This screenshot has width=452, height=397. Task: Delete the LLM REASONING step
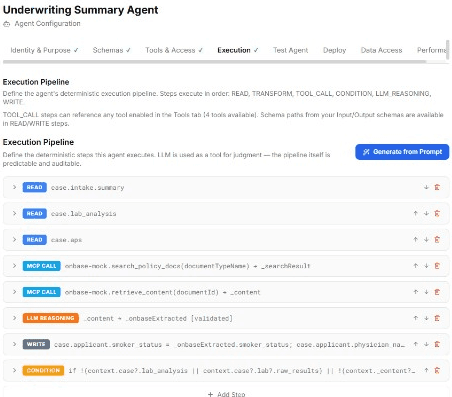[437, 318]
